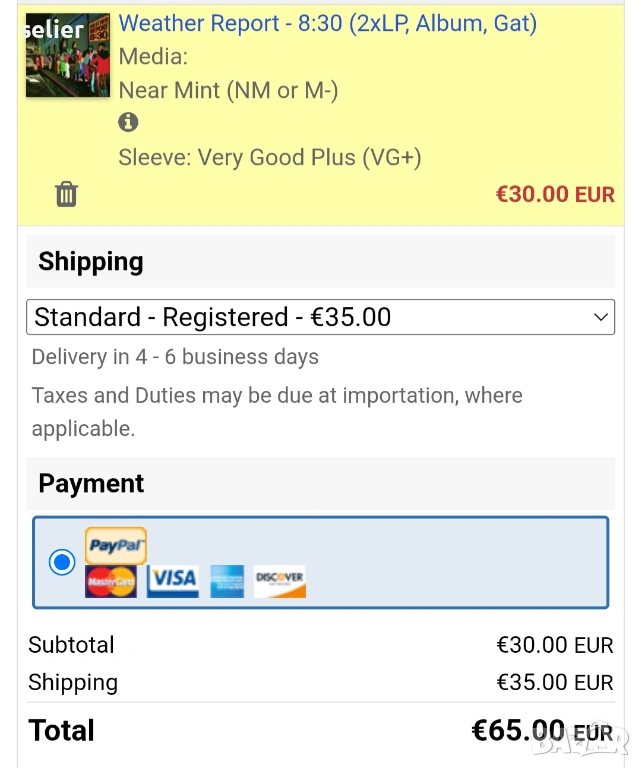Click the Near Mint media condition text
The width and height of the screenshot is (641, 768).
point(228,90)
